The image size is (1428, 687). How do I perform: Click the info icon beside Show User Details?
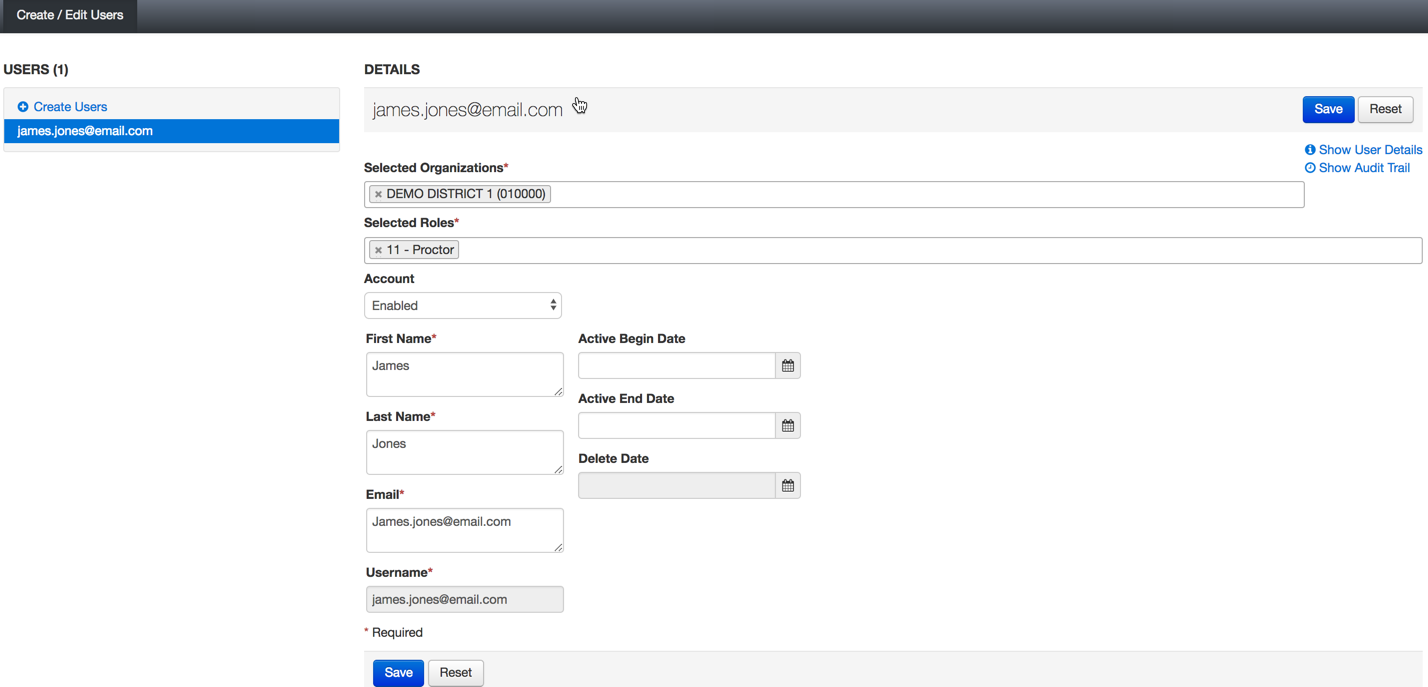tap(1310, 150)
